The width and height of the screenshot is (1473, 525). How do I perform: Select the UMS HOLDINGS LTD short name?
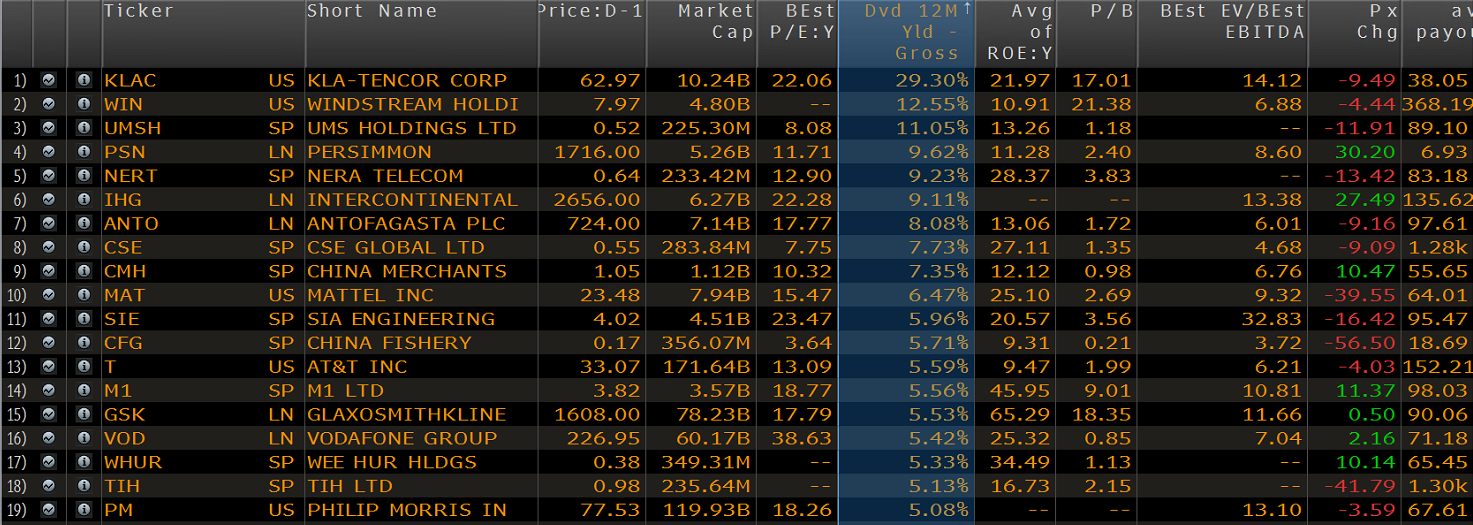[412, 128]
